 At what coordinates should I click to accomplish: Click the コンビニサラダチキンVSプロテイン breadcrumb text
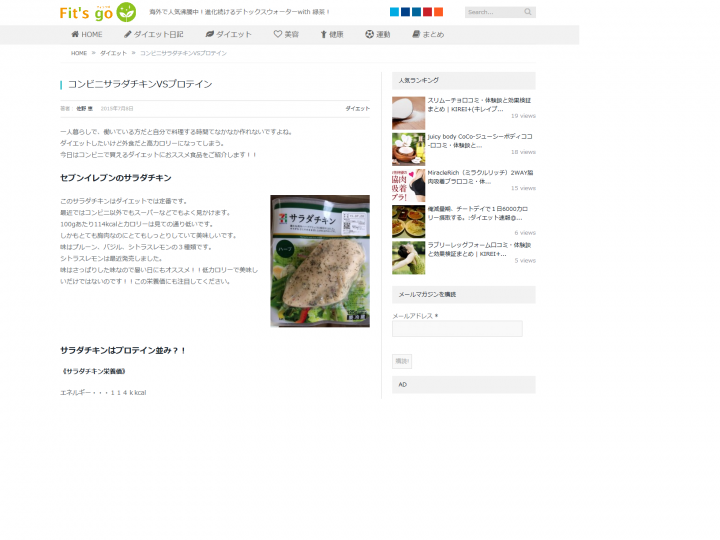183,53
